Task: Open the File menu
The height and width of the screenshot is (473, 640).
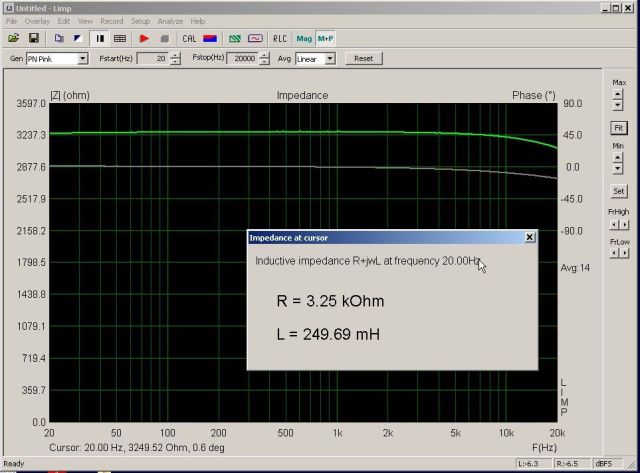Action: (11, 21)
